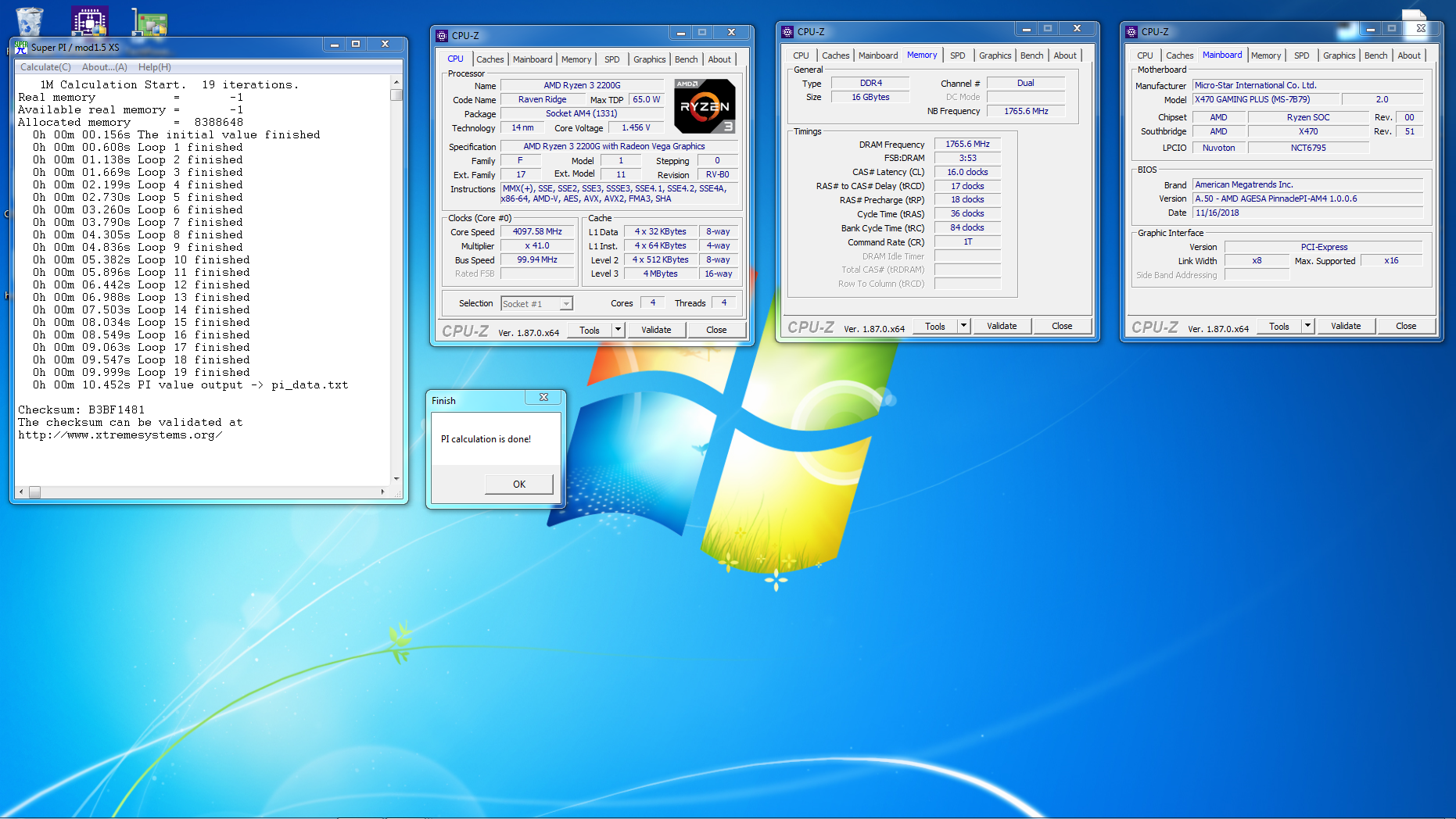Click the Checksum B3BF1481 line
Viewport: 1456px width, 819px height.
click(x=81, y=410)
